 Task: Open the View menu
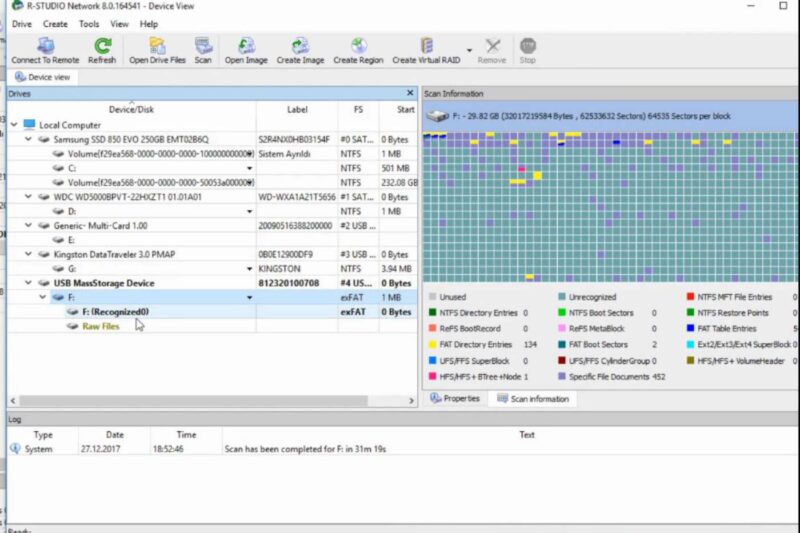click(119, 24)
